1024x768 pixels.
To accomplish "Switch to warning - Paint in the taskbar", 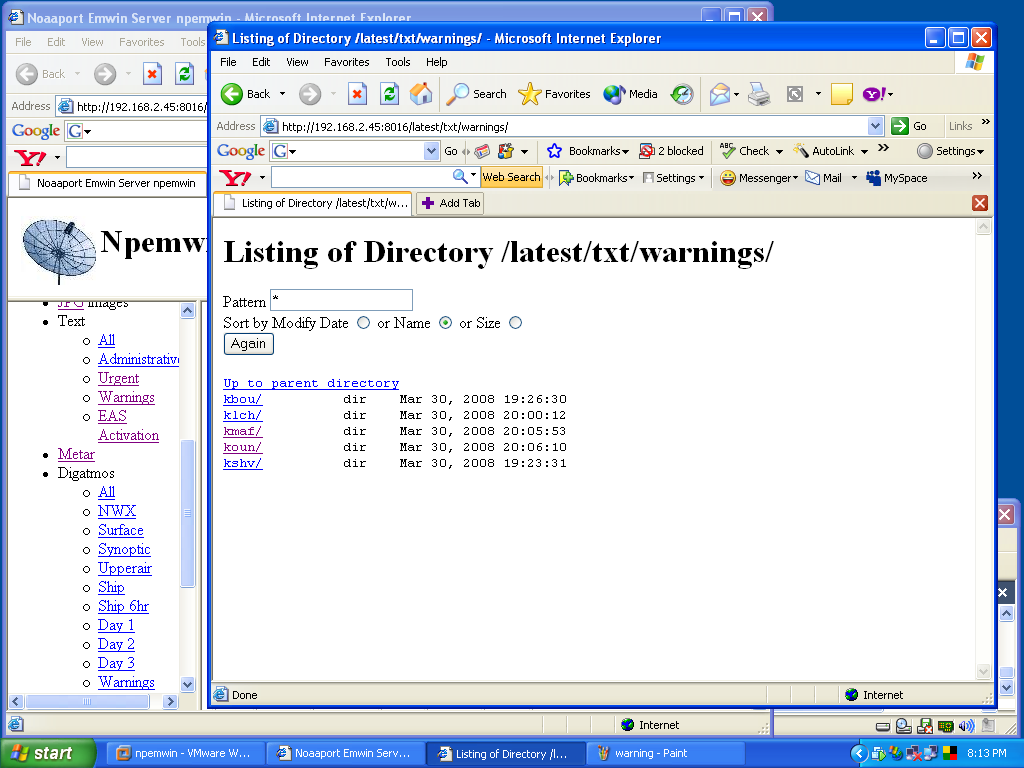I will pos(665,753).
